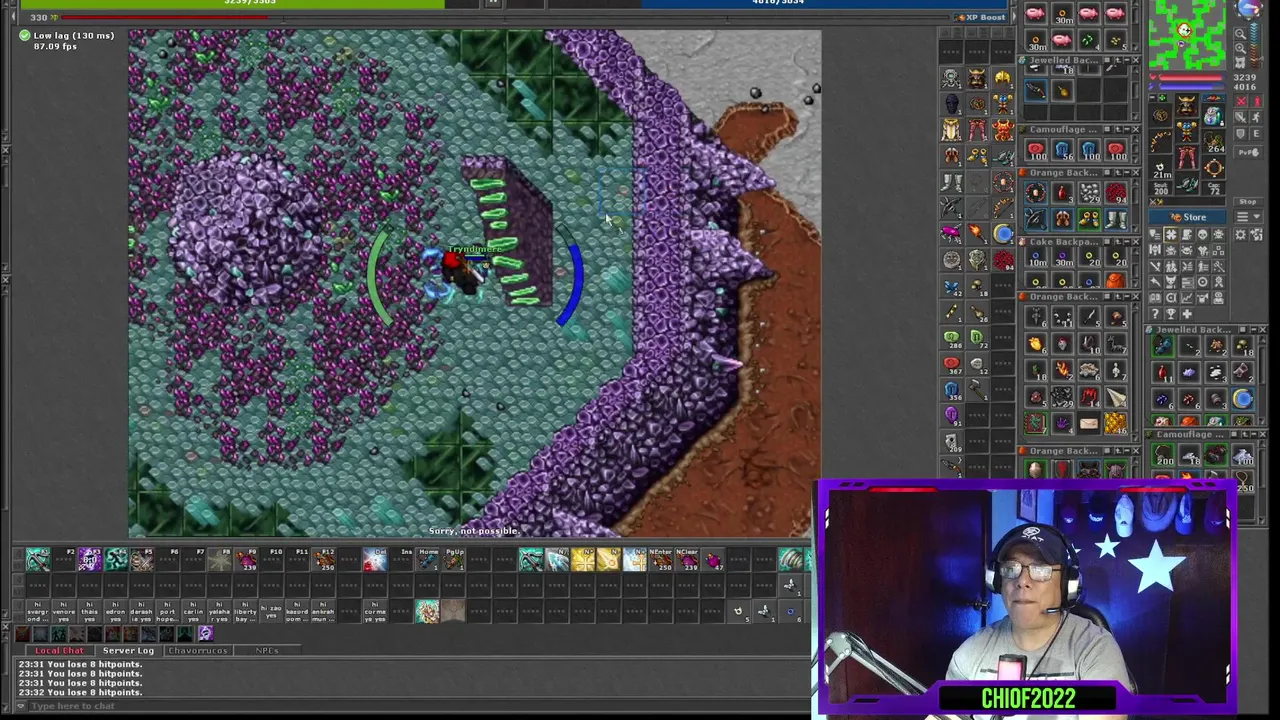The height and width of the screenshot is (720, 1280).
Task: Select the crossbow in the first Orange Backpack
Action: tap(1036, 219)
